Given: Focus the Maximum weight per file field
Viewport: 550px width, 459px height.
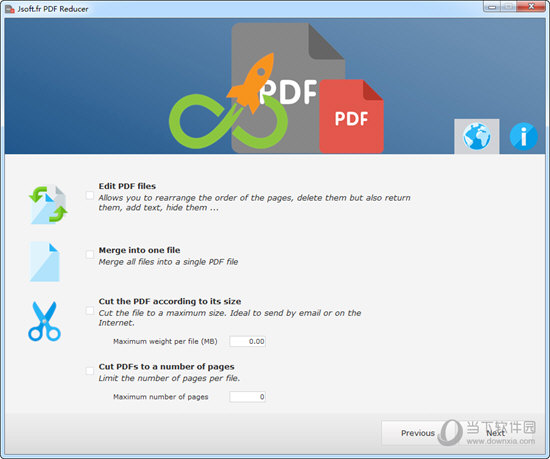Looking at the screenshot, I should click(x=248, y=342).
